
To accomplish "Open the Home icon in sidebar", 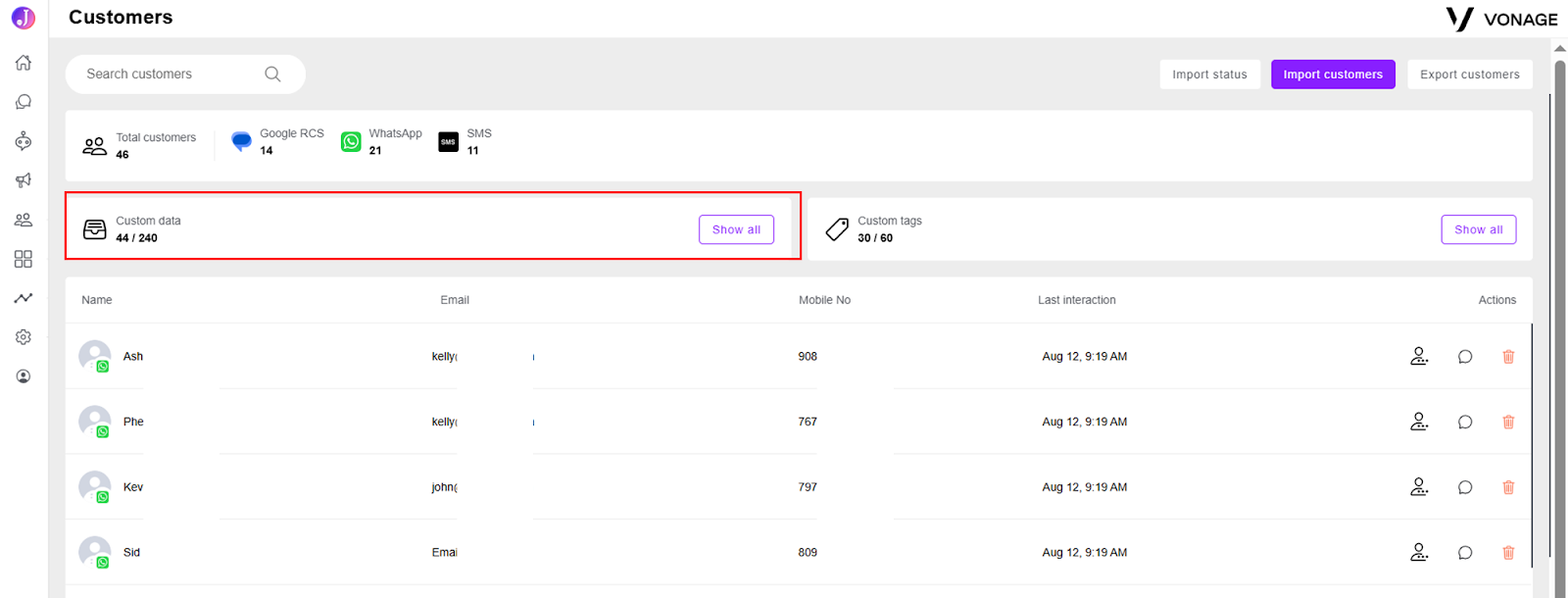I will (x=24, y=63).
